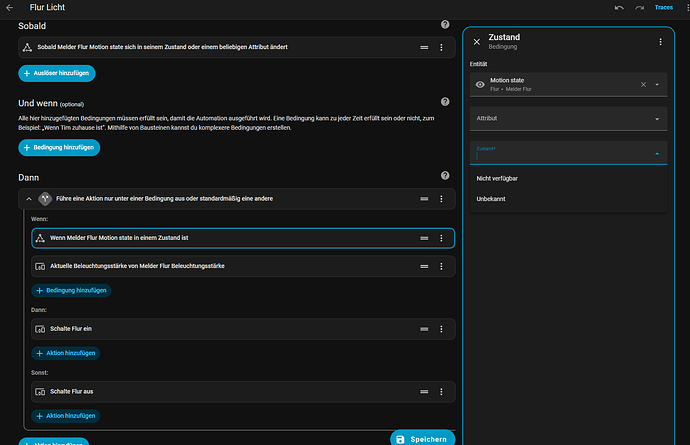Viewport: 690px width, 445px height.
Task: Add a condition in the Und wenn section
Action: click(59, 147)
